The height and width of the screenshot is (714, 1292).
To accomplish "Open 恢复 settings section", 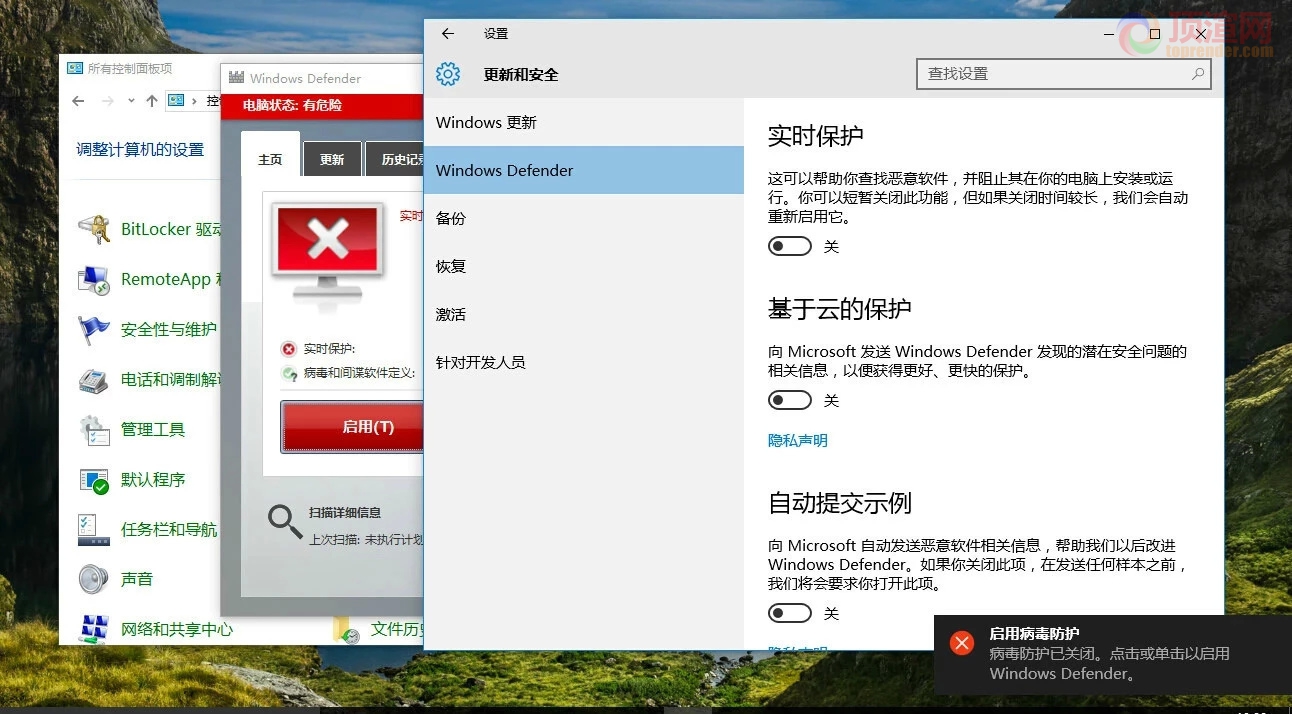I will [x=584, y=266].
